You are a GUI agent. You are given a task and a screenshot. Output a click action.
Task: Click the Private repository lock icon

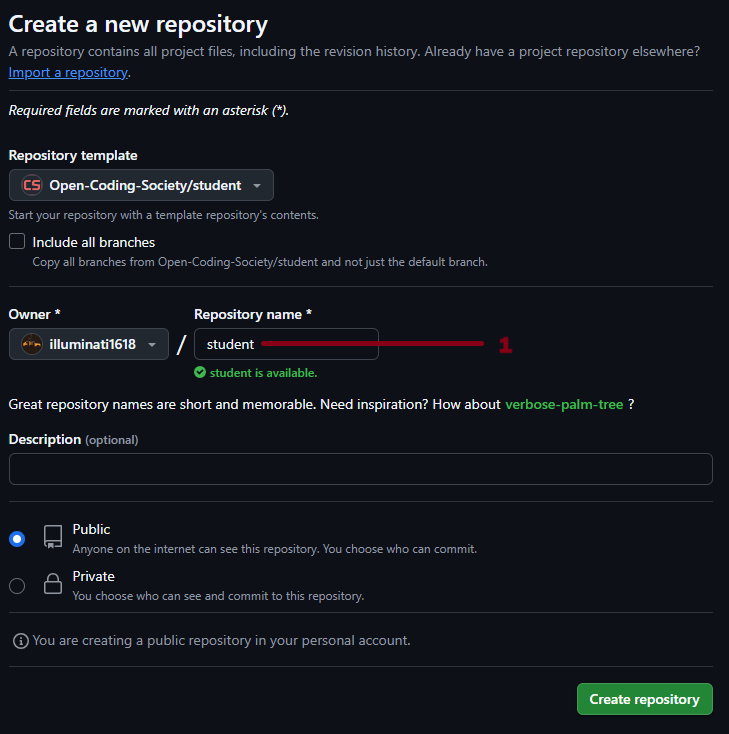pyautogui.click(x=53, y=584)
